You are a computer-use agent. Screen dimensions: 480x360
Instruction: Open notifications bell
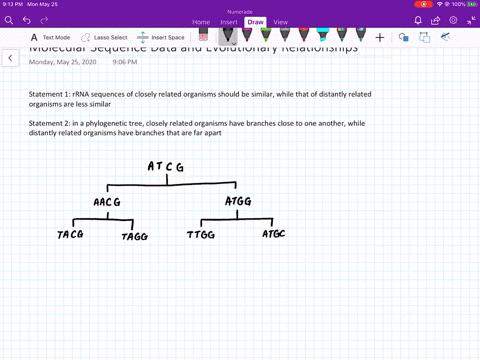[x=418, y=20]
